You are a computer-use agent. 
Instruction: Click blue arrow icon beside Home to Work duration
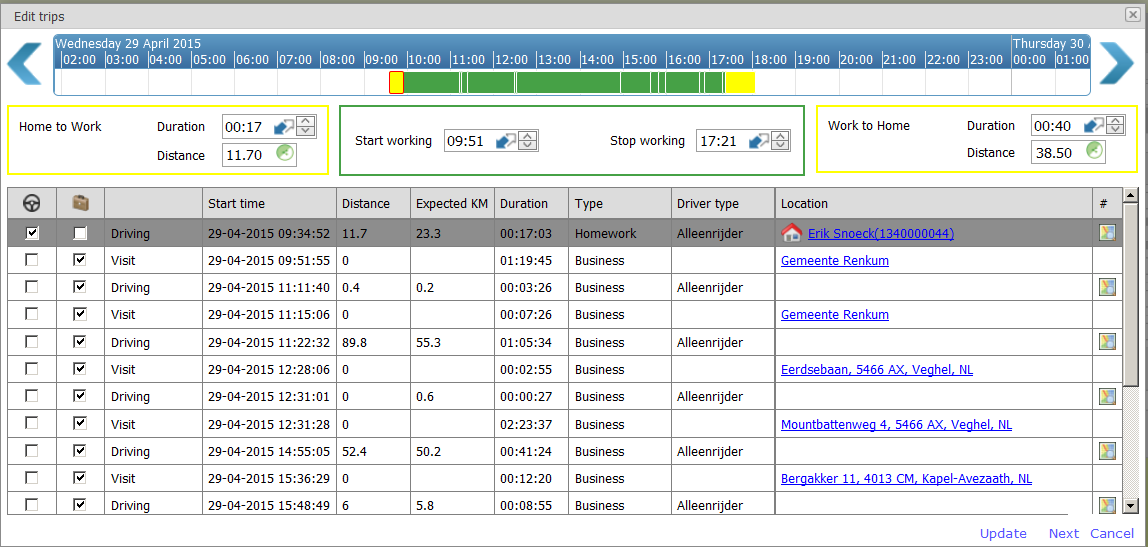[284, 127]
